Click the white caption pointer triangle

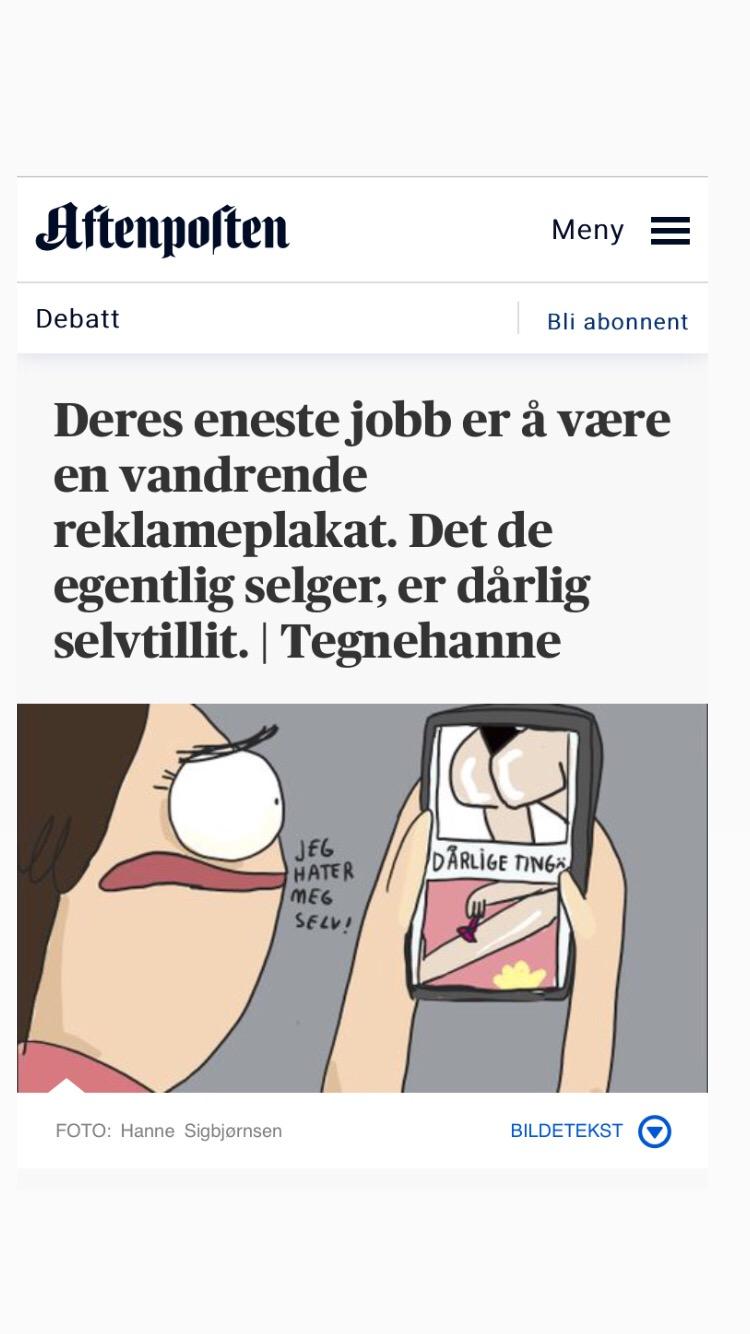coord(66,1085)
